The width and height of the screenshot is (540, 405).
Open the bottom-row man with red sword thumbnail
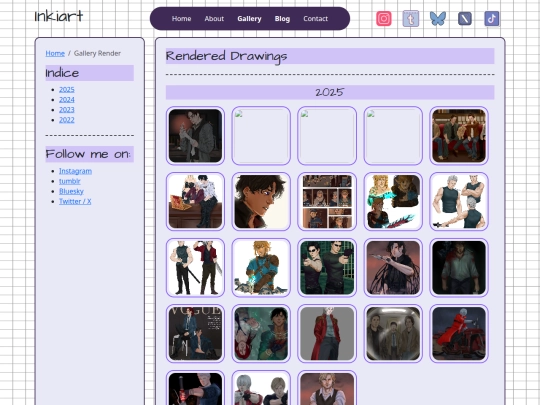(195, 388)
